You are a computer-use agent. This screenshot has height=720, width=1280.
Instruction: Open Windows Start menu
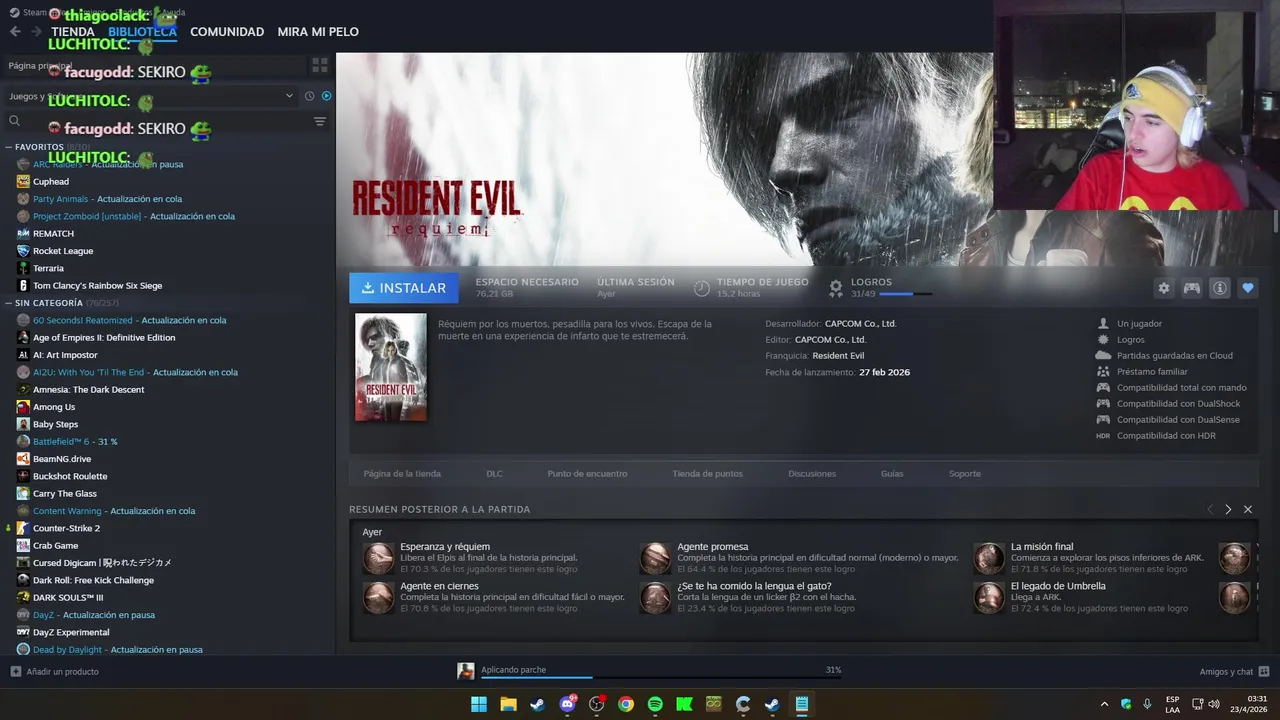(479, 704)
